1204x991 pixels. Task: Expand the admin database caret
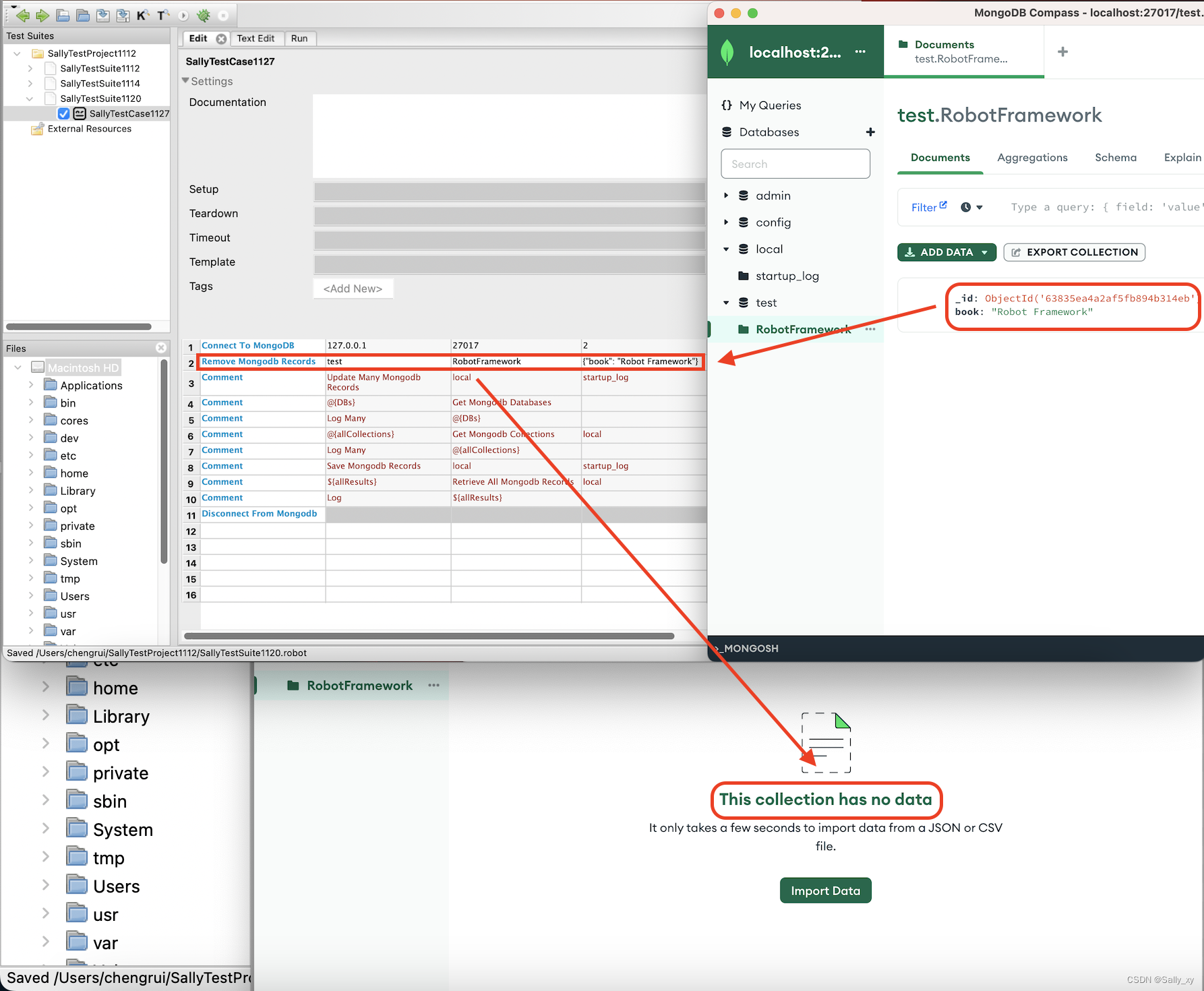click(726, 196)
